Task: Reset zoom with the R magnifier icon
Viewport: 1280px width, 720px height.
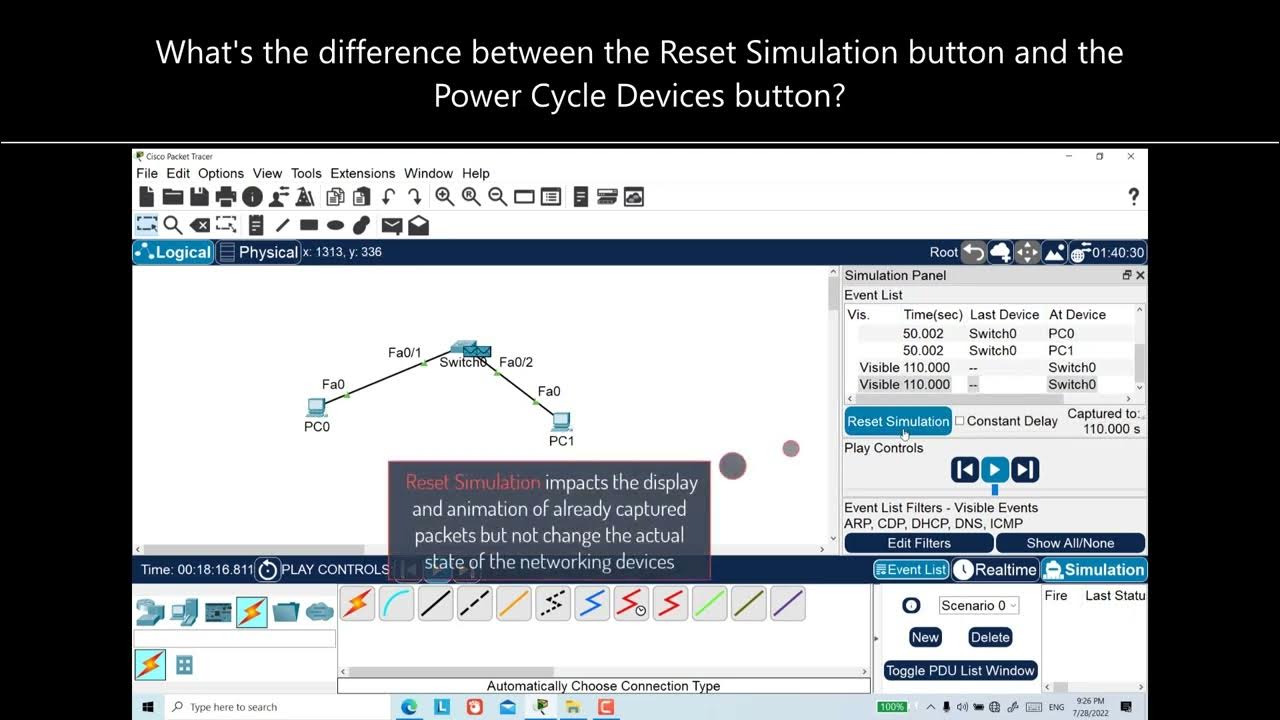Action: [x=471, y=197]
